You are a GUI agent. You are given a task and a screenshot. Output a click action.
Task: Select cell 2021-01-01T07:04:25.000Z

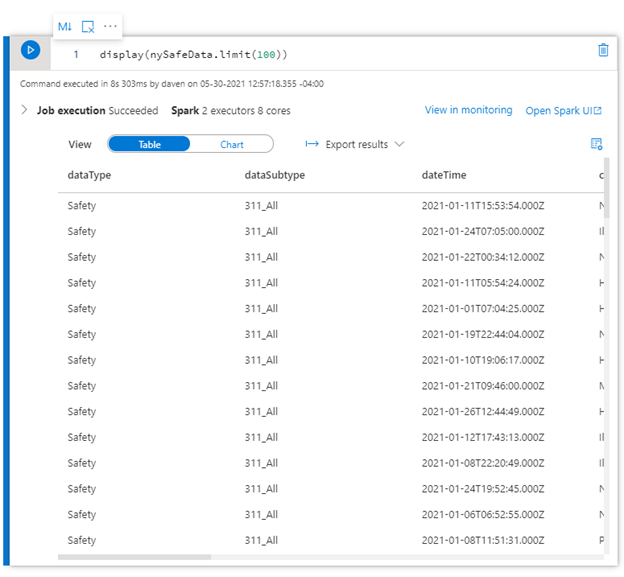483,308
